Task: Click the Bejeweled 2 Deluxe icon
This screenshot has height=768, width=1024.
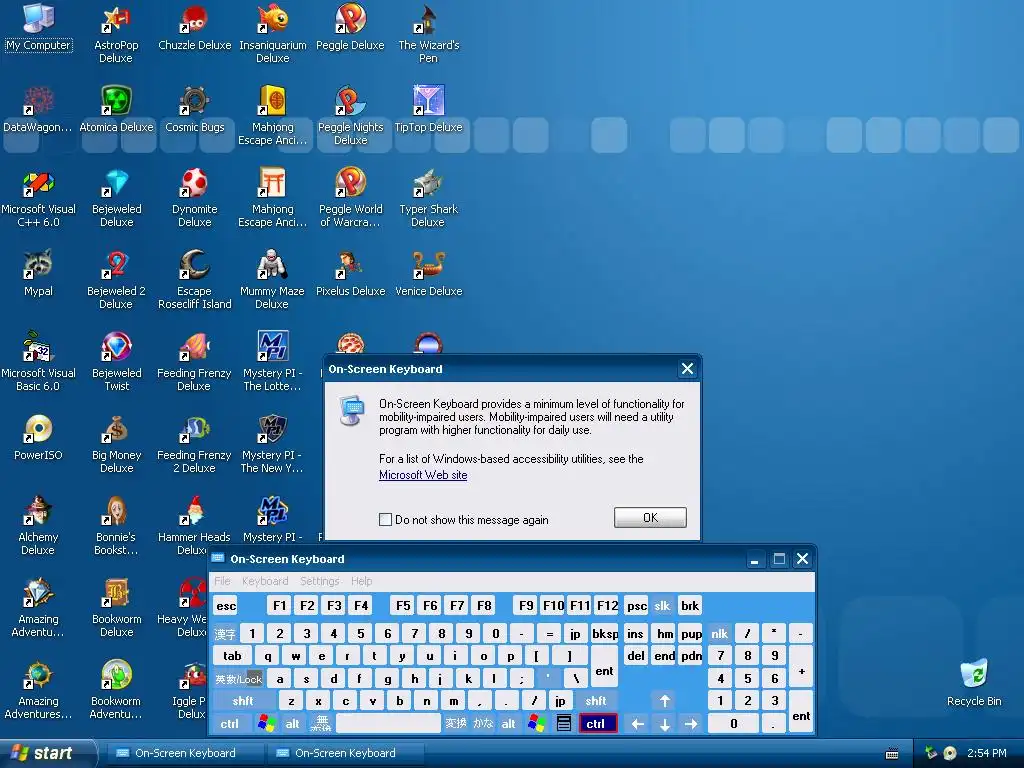Action: (116, 280)
